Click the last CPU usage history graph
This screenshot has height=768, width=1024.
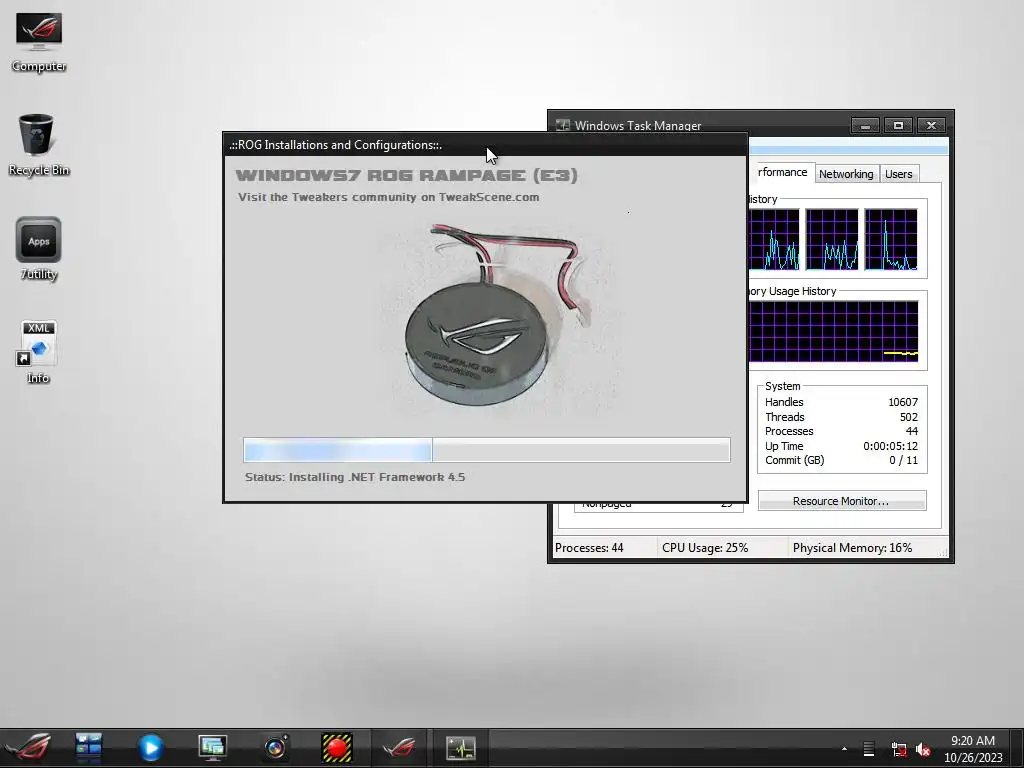pyautogui.click(x=891, y=239)
